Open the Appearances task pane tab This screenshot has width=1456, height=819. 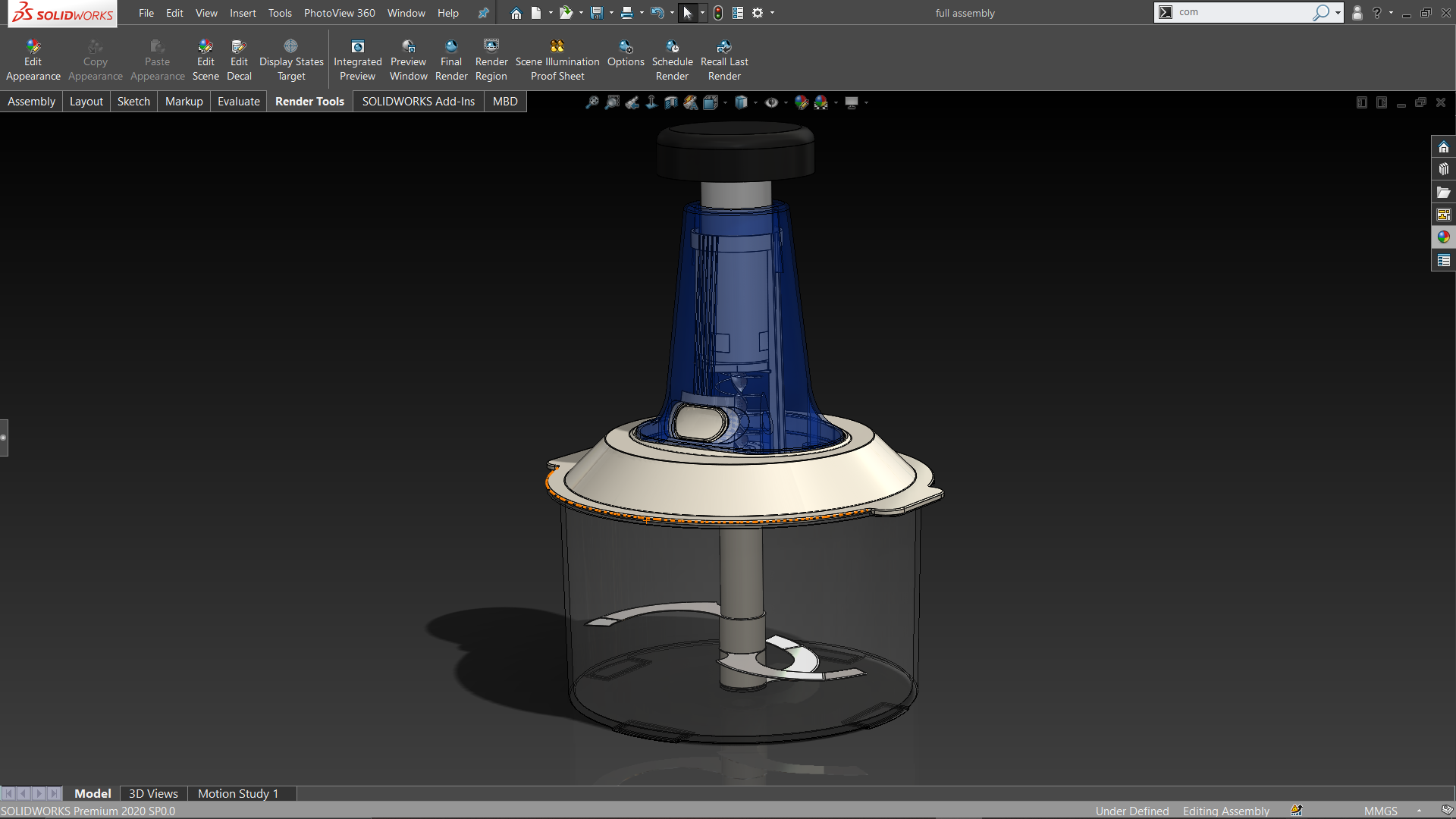tap(1443, 237)
